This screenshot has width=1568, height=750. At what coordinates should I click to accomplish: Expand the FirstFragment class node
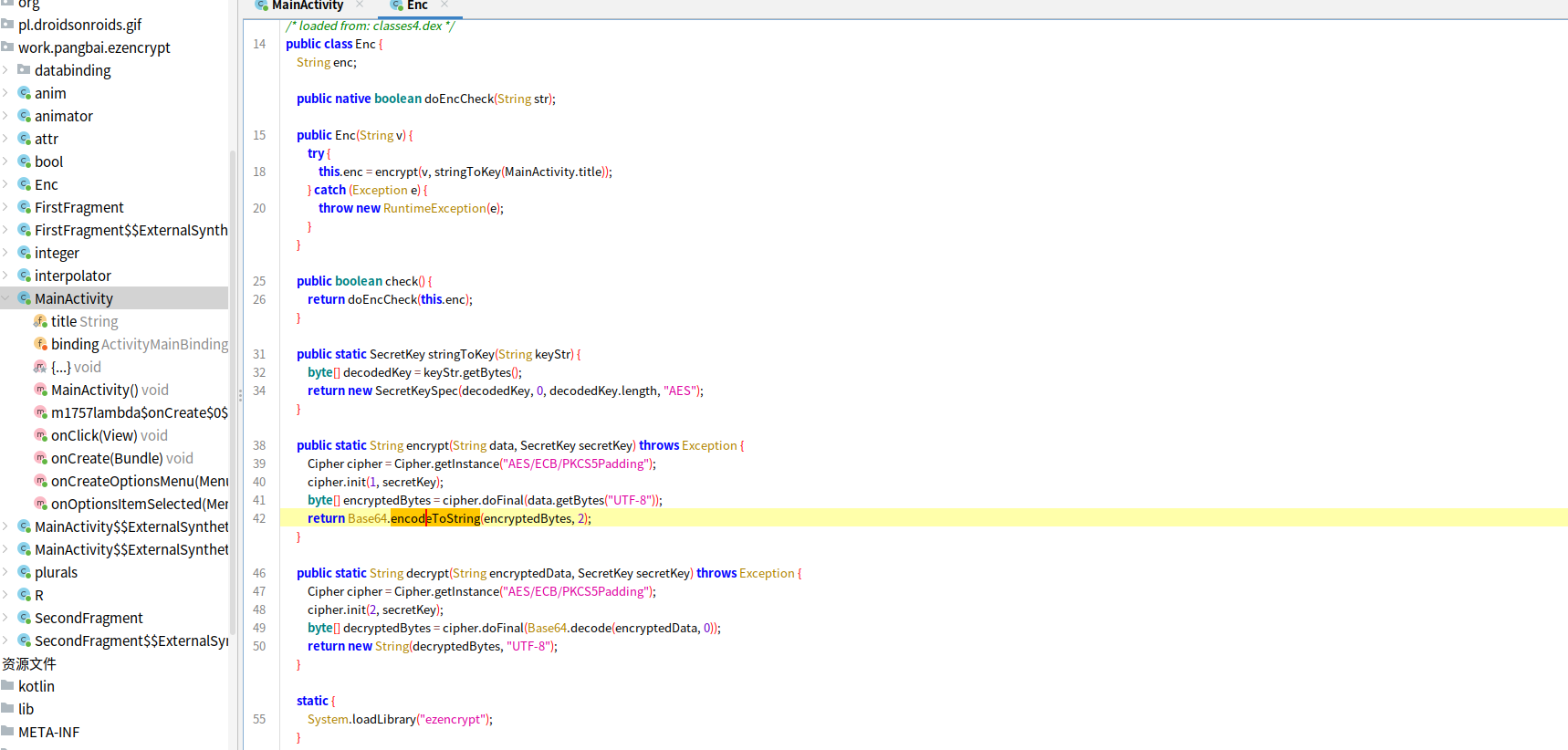6,207
